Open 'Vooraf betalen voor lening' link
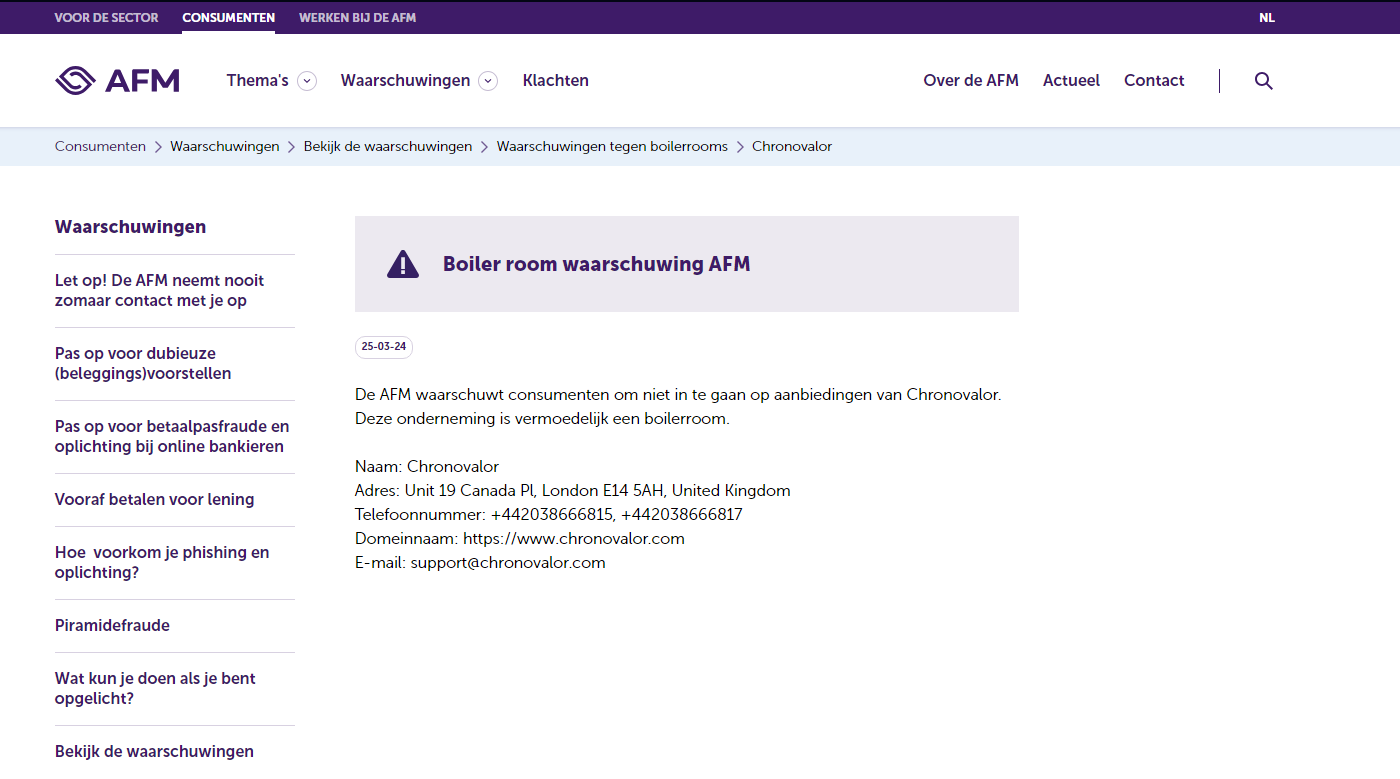1400x779 pixels. (x=155, y=500)
